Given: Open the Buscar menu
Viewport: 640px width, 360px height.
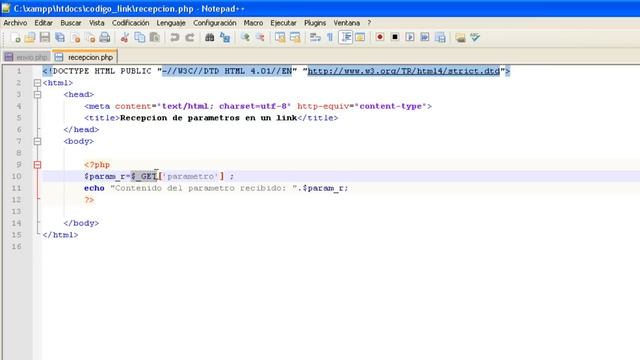Looking at the screenshot, I should point(71,23).
